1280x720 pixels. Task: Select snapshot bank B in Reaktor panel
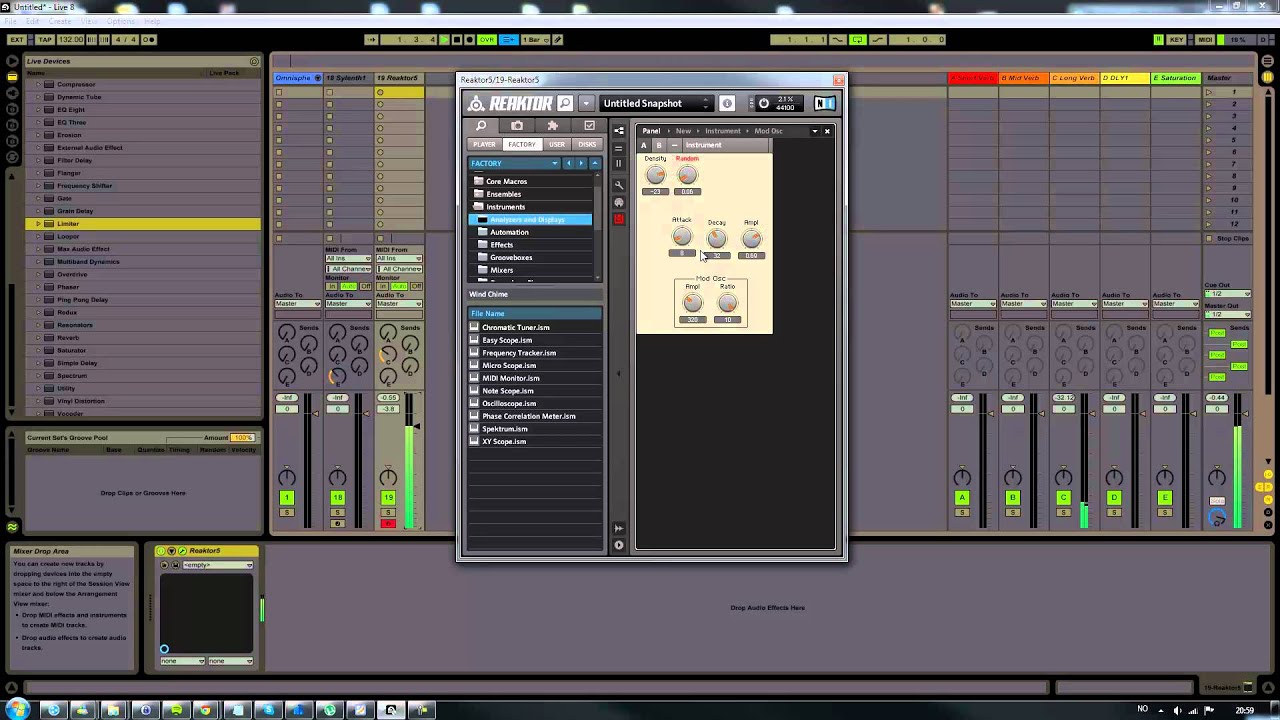click(659, 145)
